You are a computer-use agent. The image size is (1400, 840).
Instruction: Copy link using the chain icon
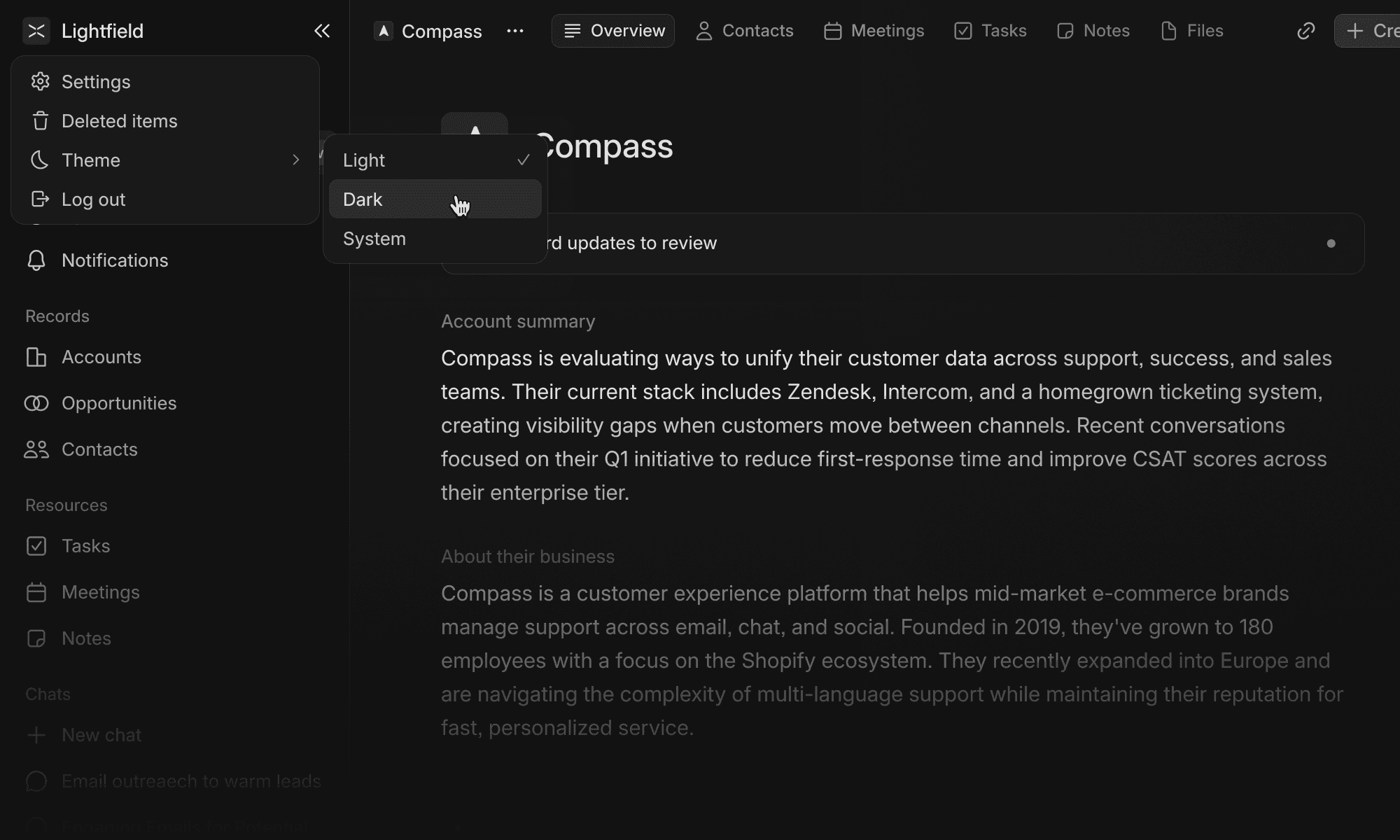1305,31
